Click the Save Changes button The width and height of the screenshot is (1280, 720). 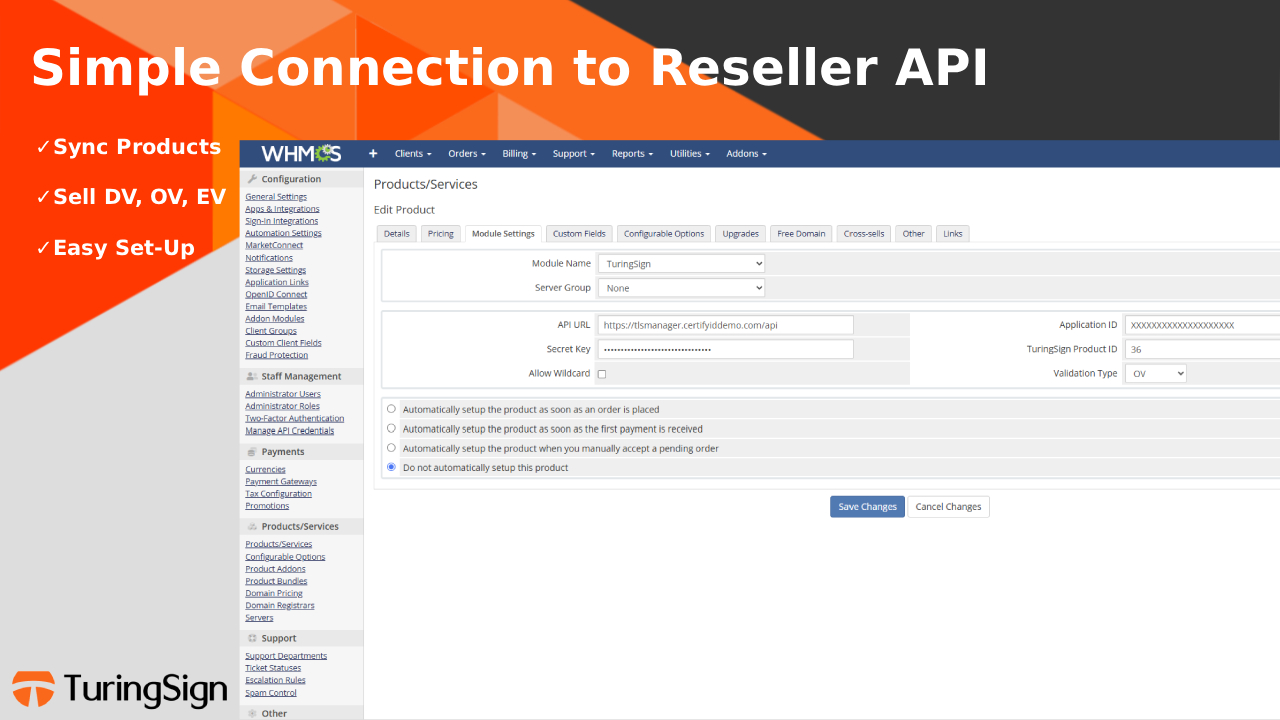pyautogui.click(x=867, y=507)
